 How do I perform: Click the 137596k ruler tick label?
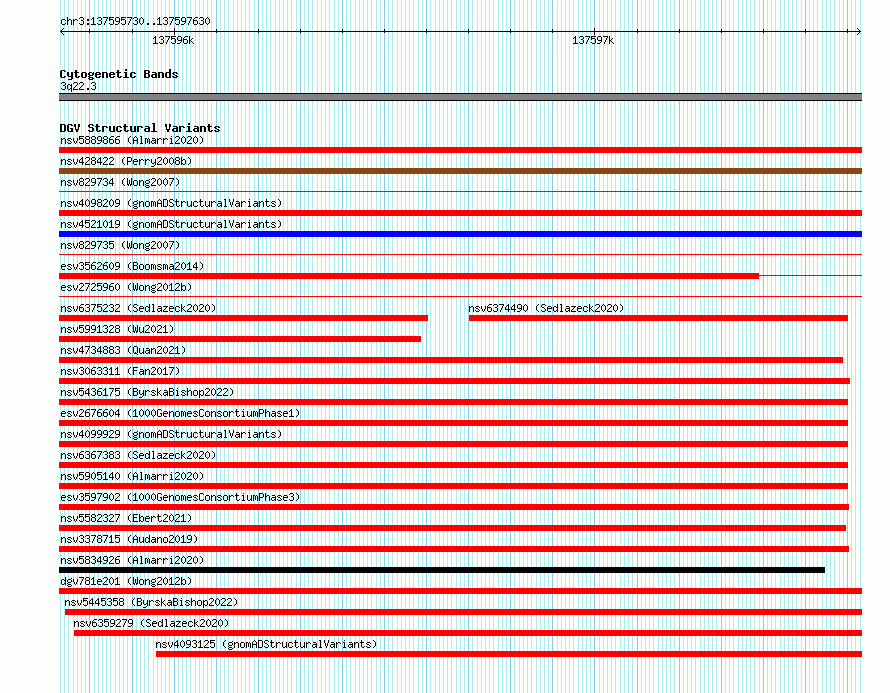tap(173, 40)
